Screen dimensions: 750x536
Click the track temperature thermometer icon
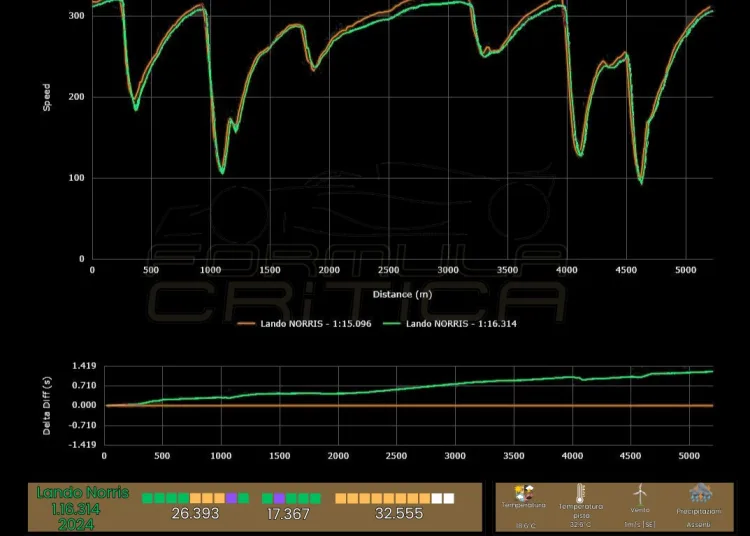tap(580, 493)
